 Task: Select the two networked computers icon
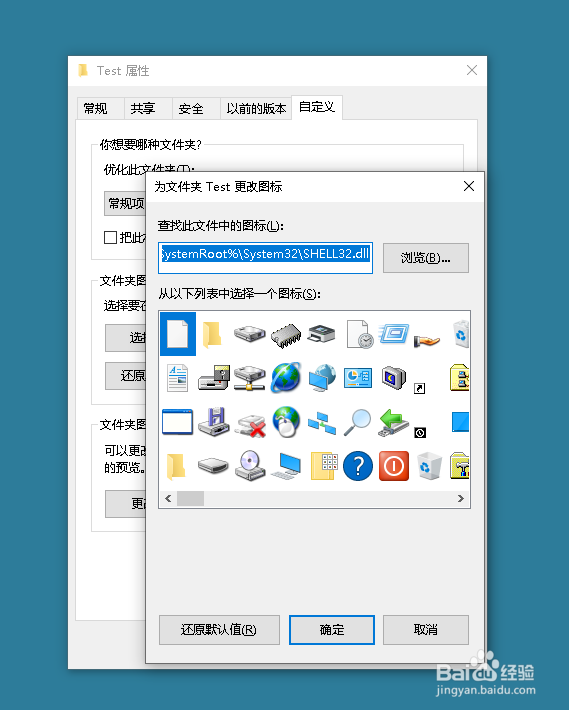click(x=322, y=423)
